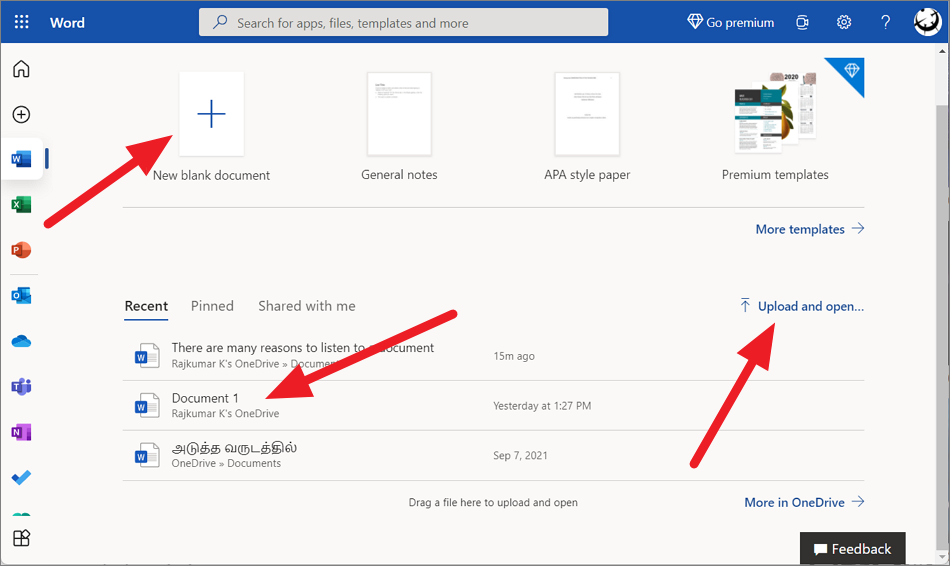The image size is (950, 566).
Task: Switch to the Recent tab
Action: click(x=146, y=306)
